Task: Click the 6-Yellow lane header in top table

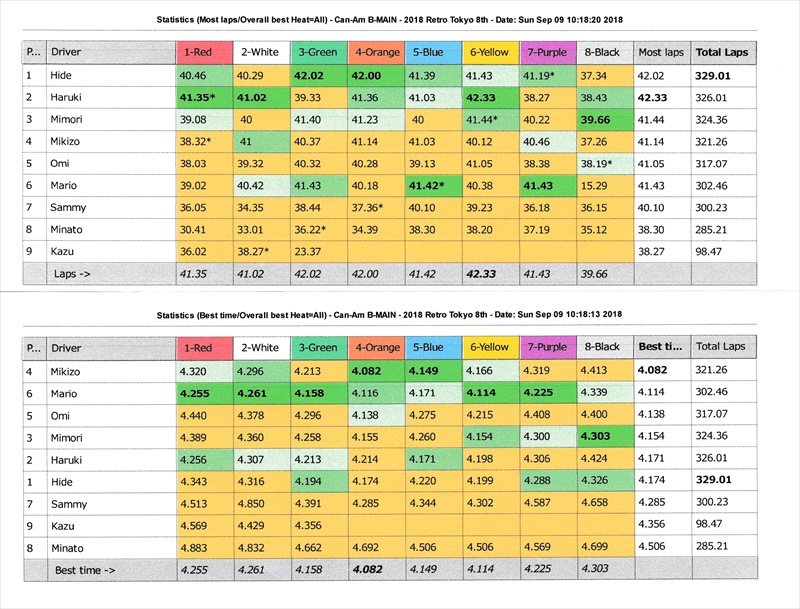Action: pos(490,52)
